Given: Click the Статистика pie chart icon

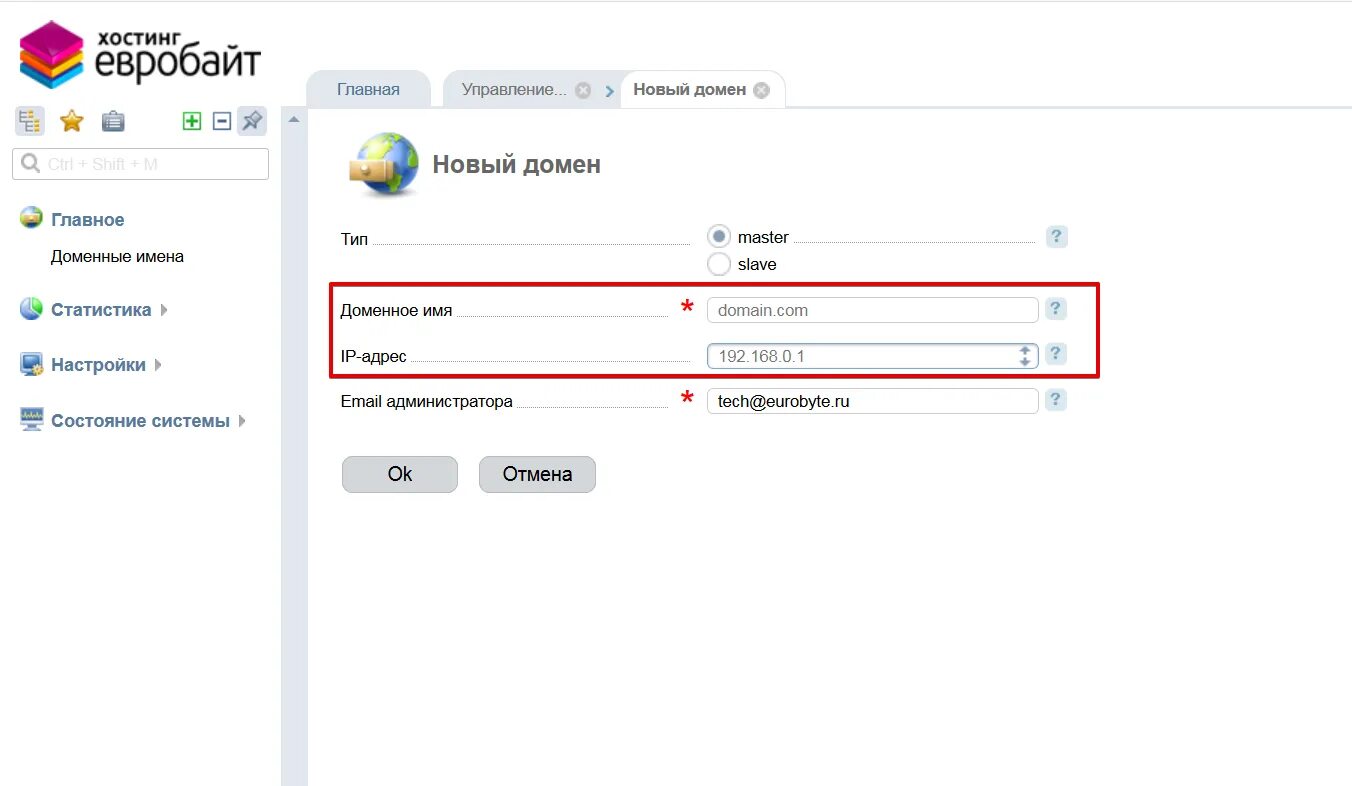Looking at the screenshot, I should coord(31,308).
